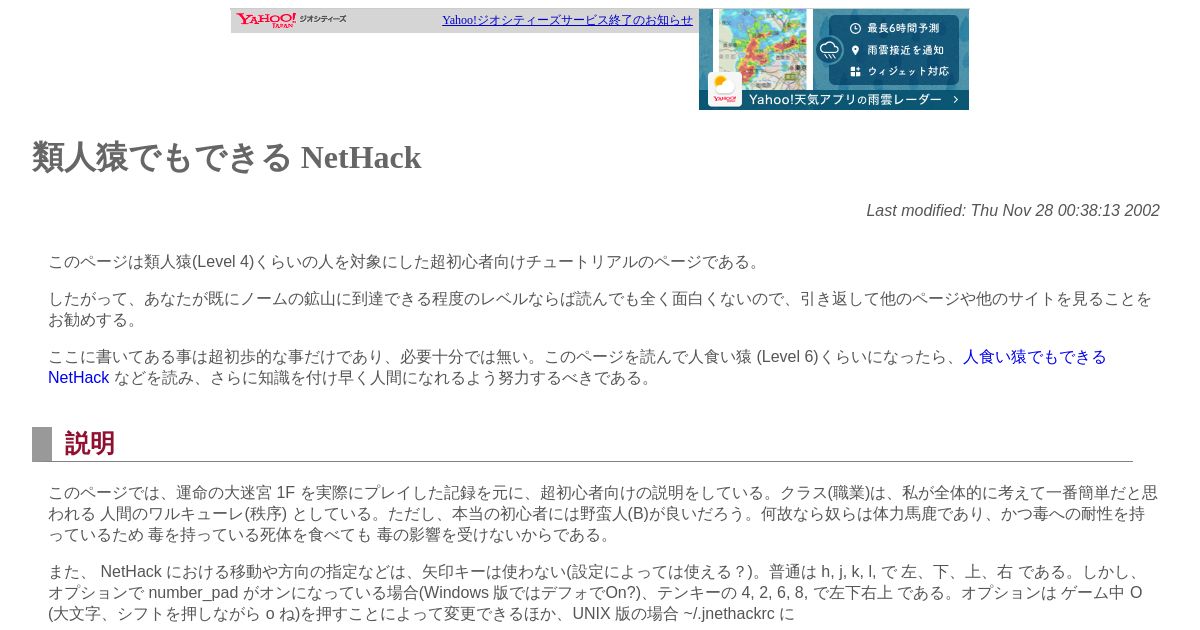
Task: Click the paragraph starting したがって、あなたが既に
Action: 600,309
